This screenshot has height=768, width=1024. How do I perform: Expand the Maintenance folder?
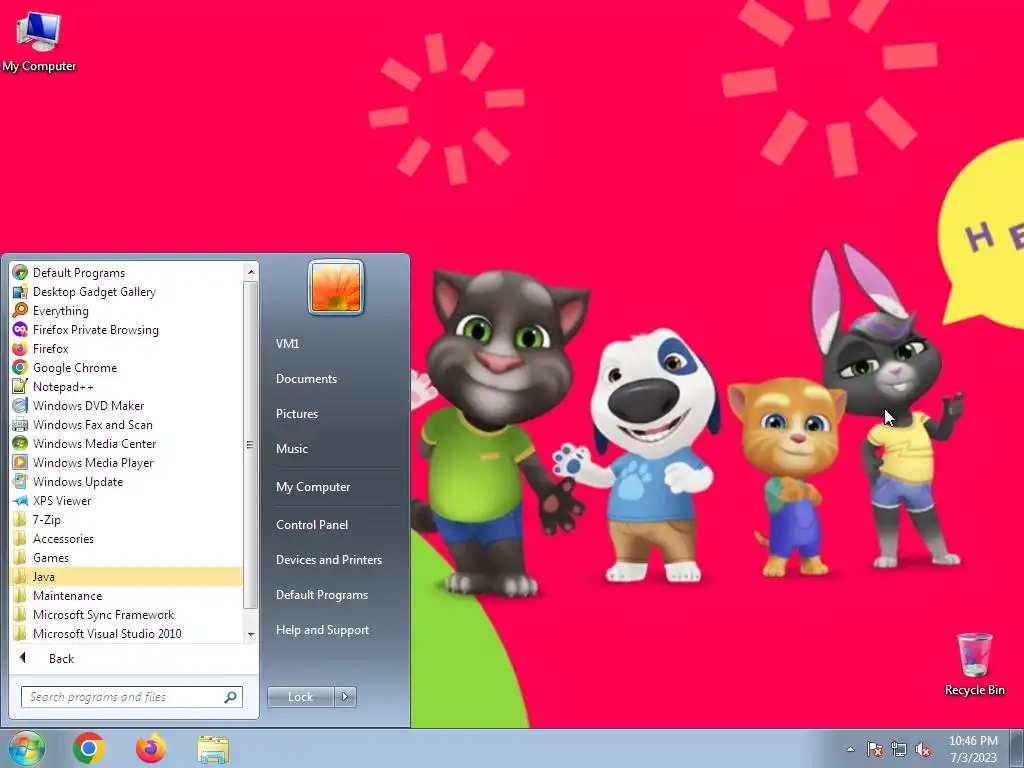[x=126, y=595]
